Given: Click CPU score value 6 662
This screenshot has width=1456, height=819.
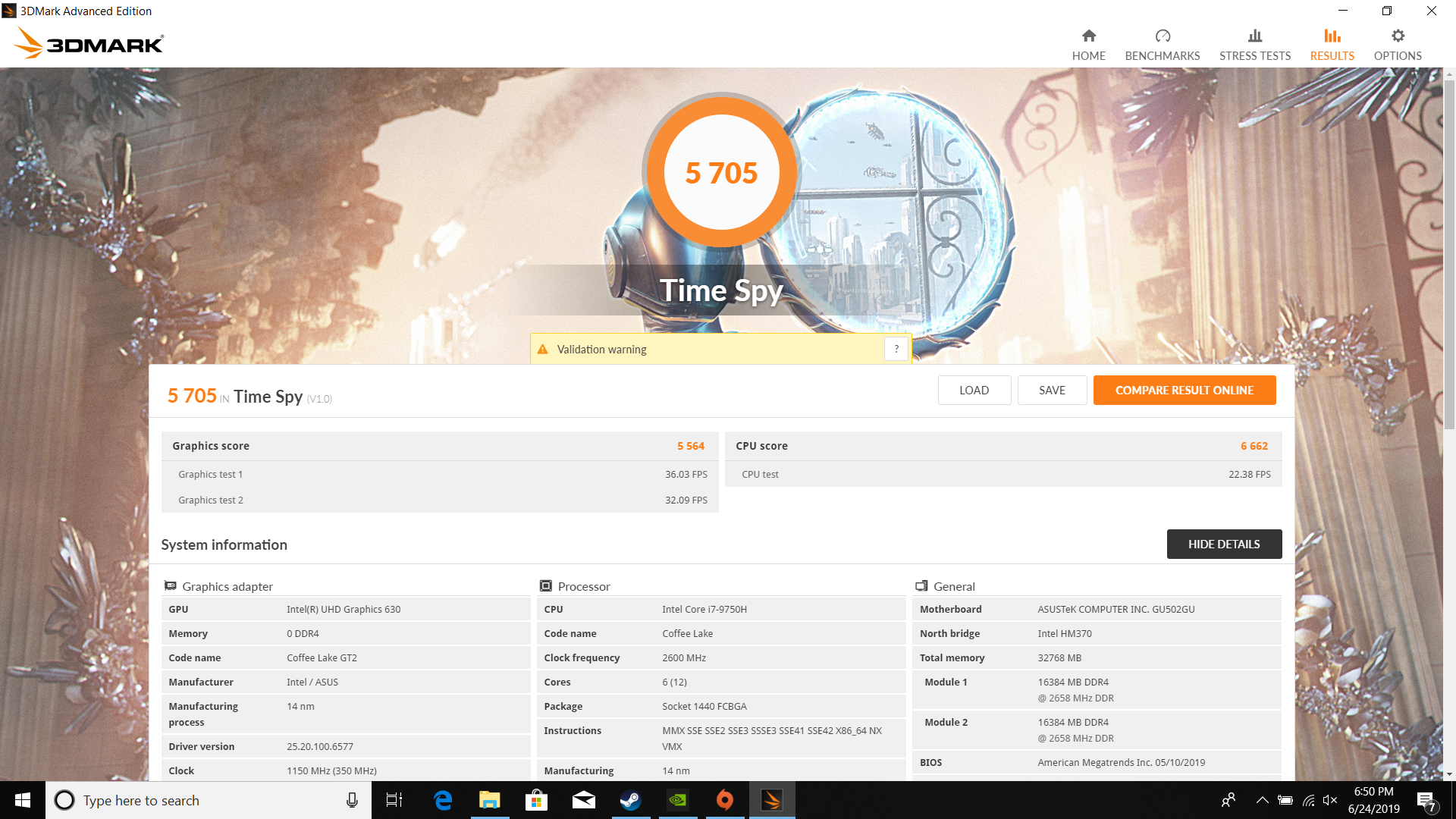Looking at the screenshot, I should tap(1254, 446).
